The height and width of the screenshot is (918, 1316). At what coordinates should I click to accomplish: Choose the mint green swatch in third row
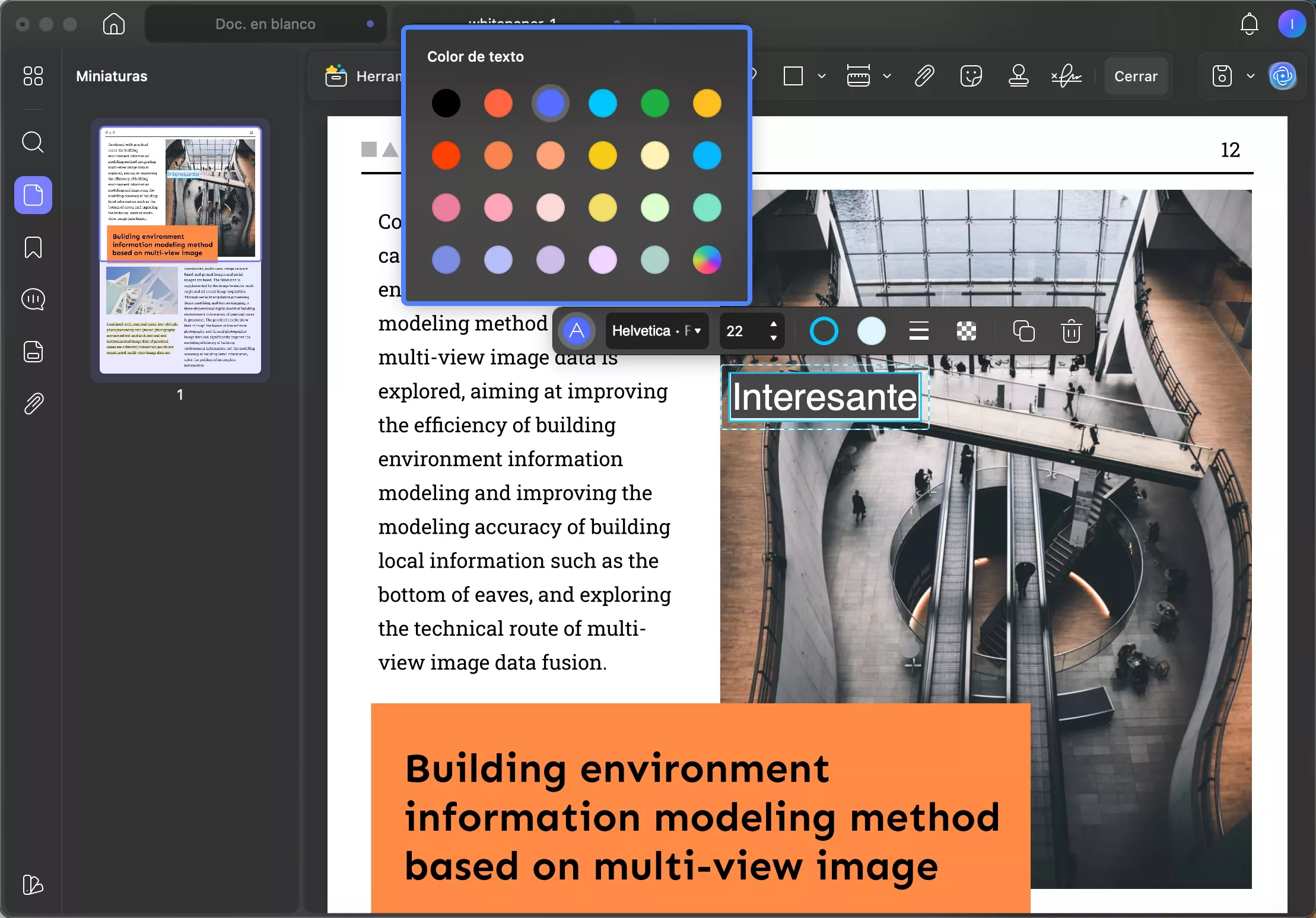coord(707,208)
